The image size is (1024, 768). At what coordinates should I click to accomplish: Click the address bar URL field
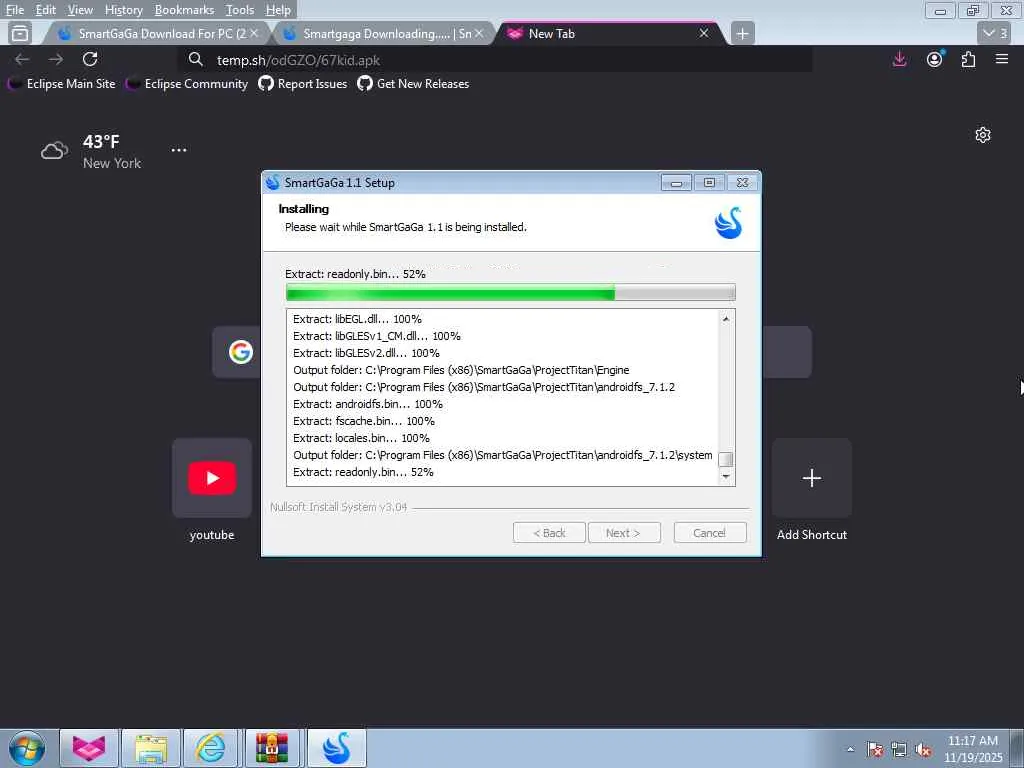[x=496, y=60]
